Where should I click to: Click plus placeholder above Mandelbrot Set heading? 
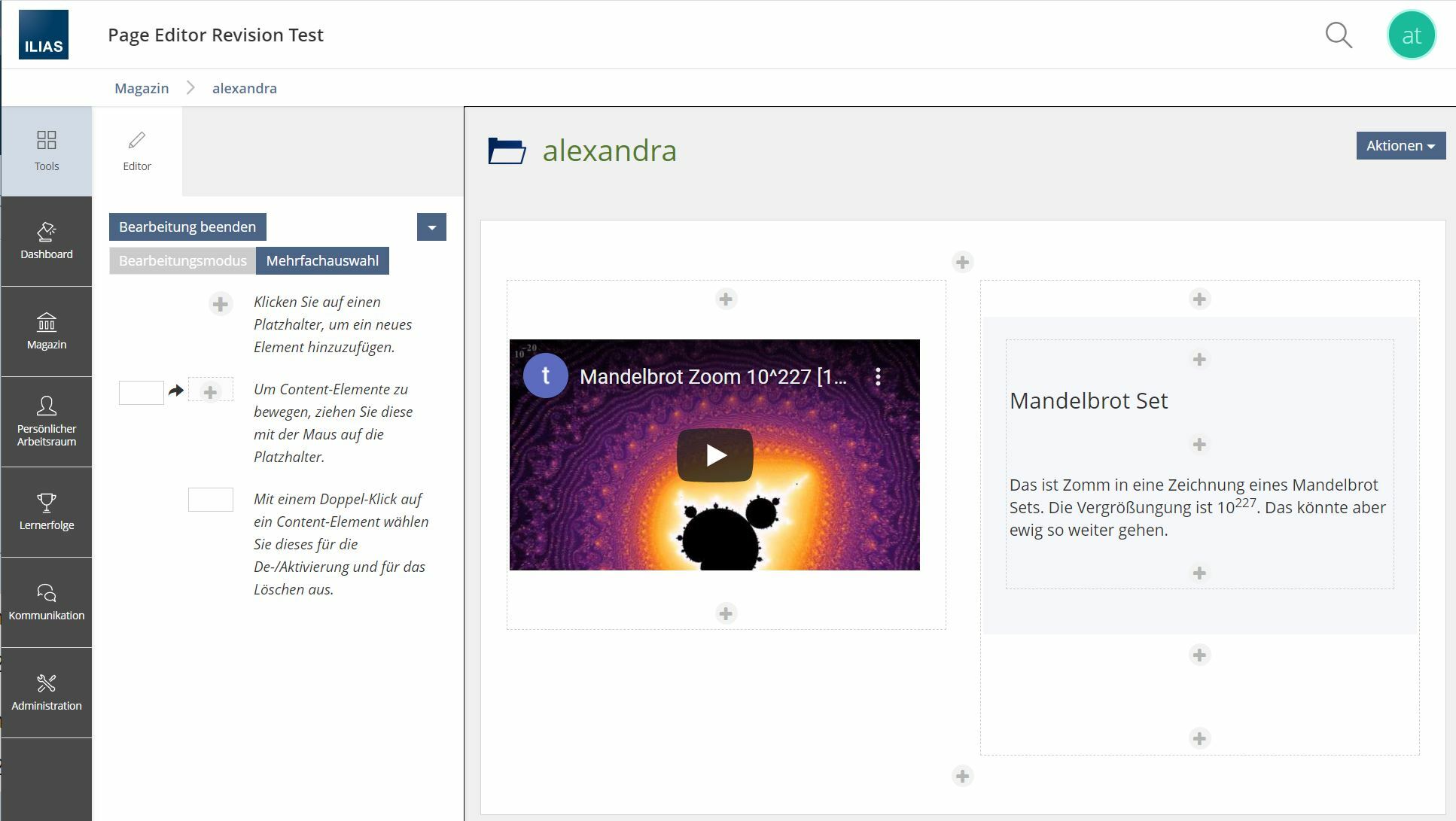[1199, 360]
